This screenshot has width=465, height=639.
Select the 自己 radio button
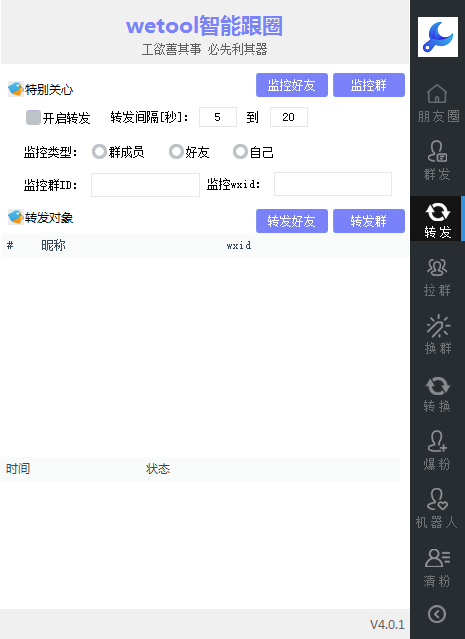240,152
